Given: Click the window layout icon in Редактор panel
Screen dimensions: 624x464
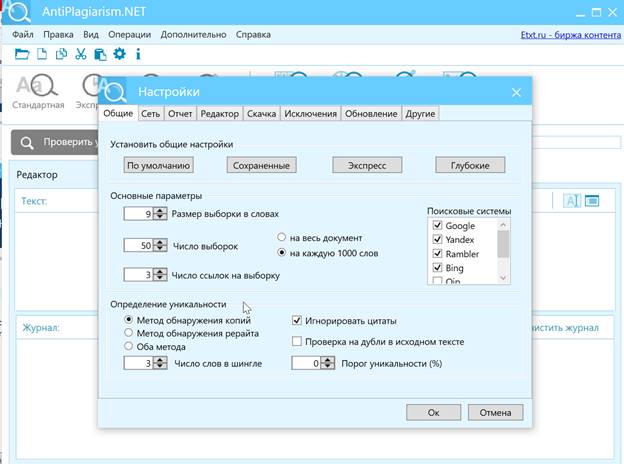Looking at the screenshot, I should pos(592,201).
